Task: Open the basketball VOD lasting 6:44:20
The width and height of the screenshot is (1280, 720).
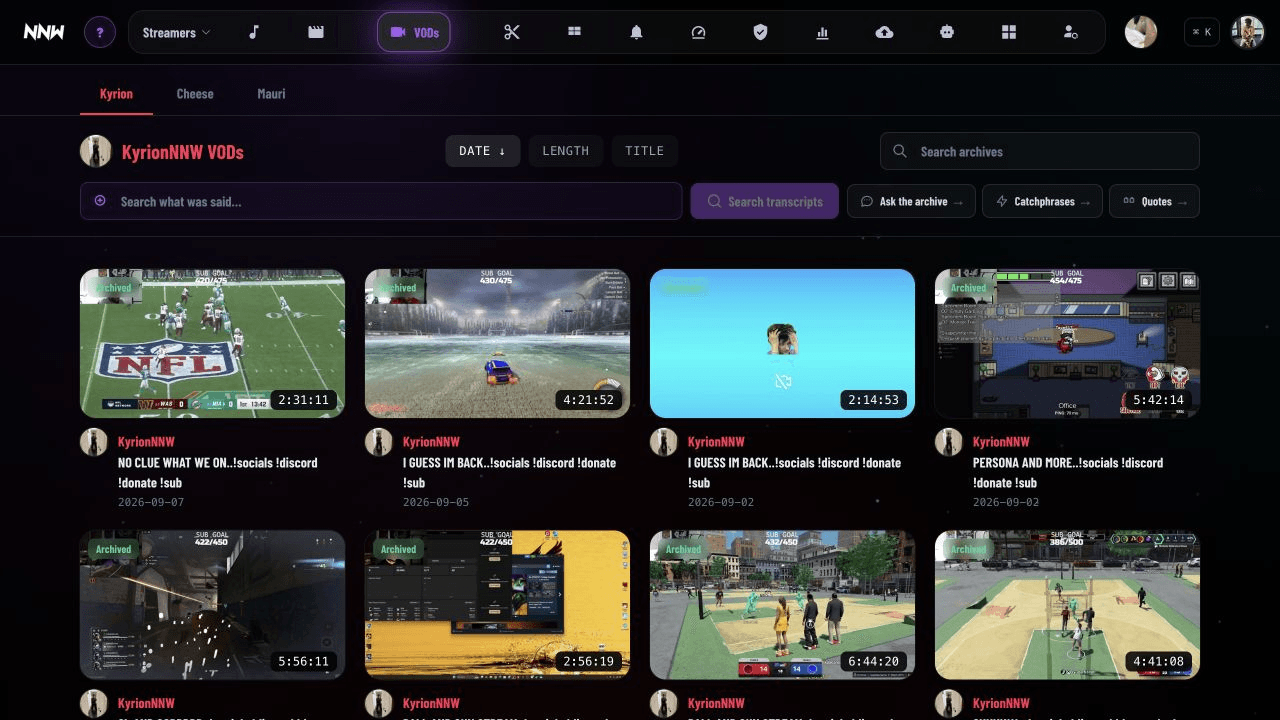Action: click(x=782, y=605)
